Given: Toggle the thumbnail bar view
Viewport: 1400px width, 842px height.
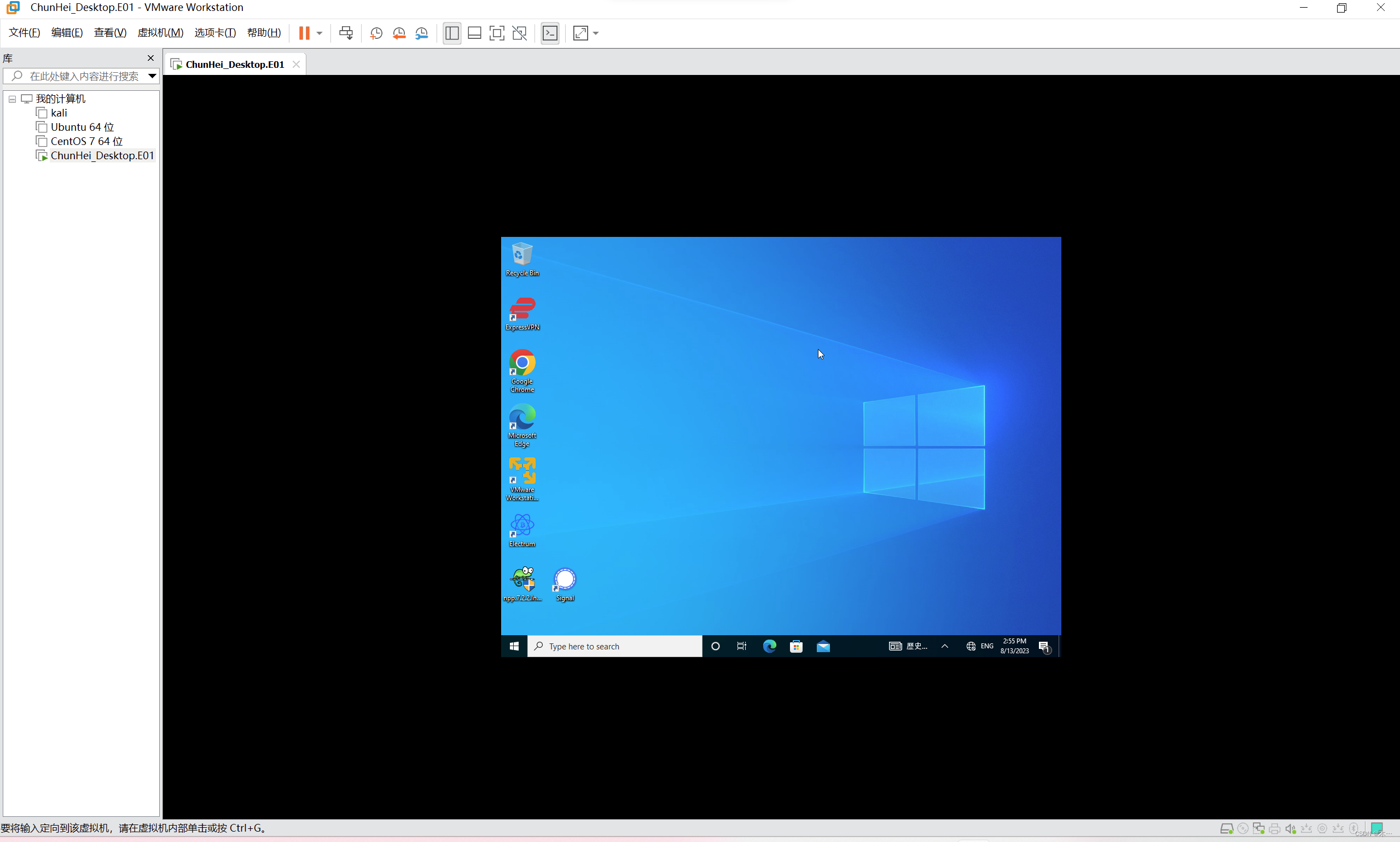Looking at the screenshot, I should pos(474,33).
